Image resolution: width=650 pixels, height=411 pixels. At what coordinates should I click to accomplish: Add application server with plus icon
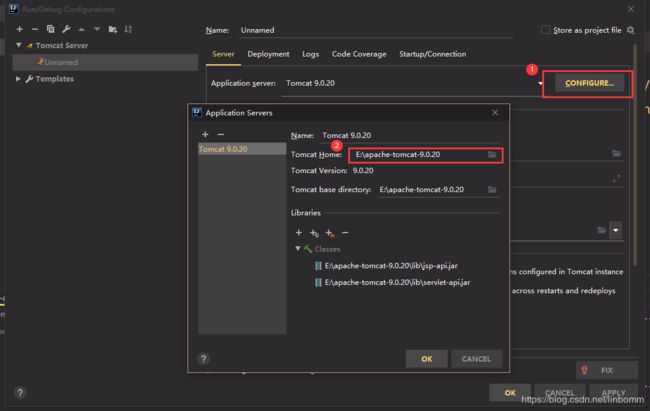tap(205, 134)
